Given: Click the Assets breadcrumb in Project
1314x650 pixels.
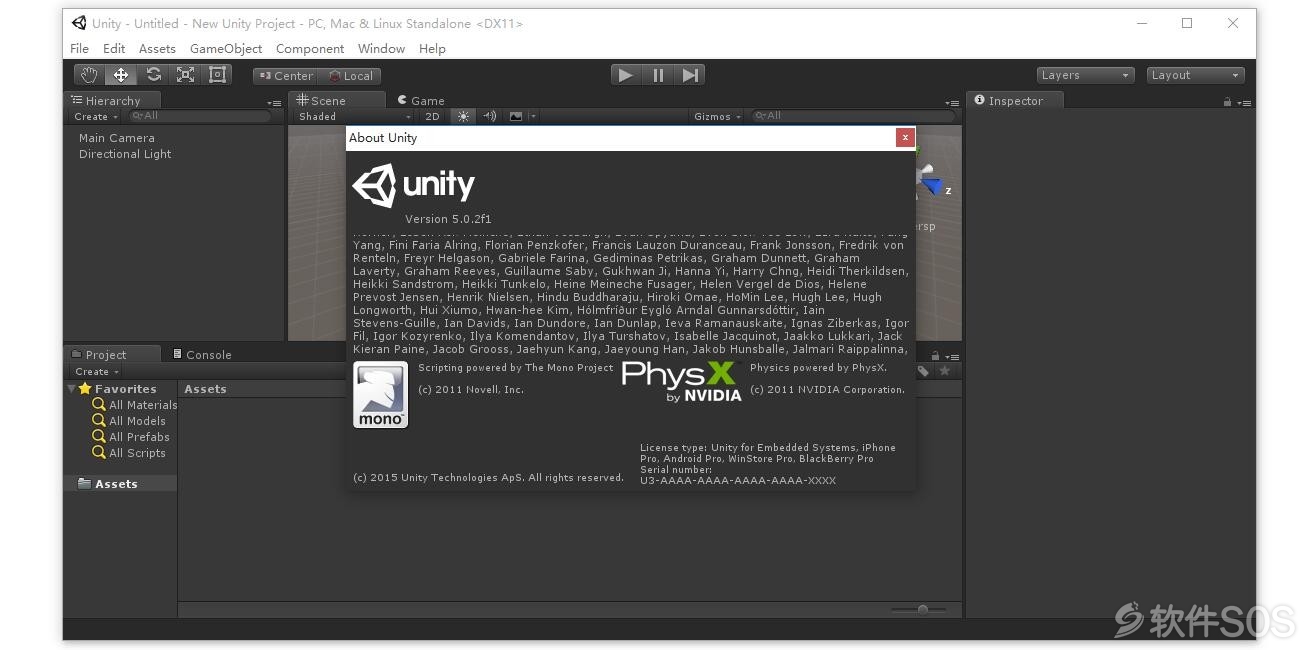Looking at the screenshot, I should (205, 389).
